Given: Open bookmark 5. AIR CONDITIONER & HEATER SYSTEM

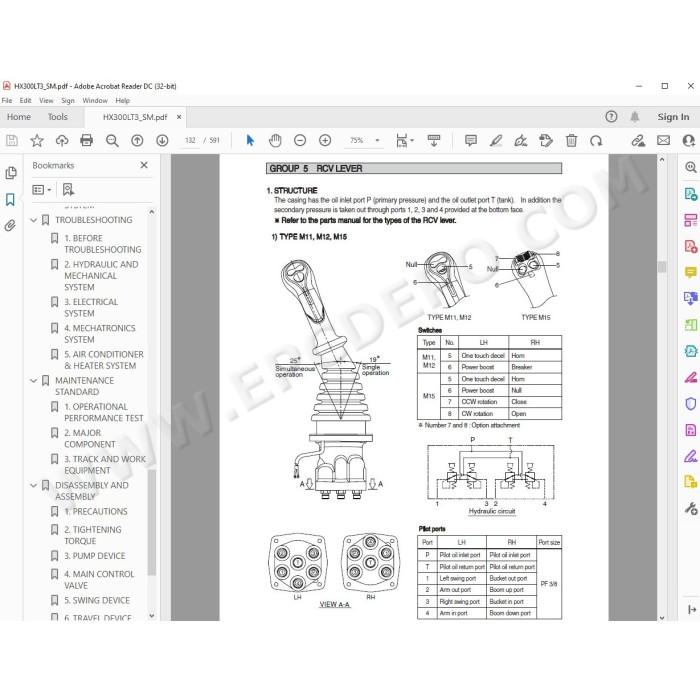Looking at the screenshot, I should (x=104, y=360).
